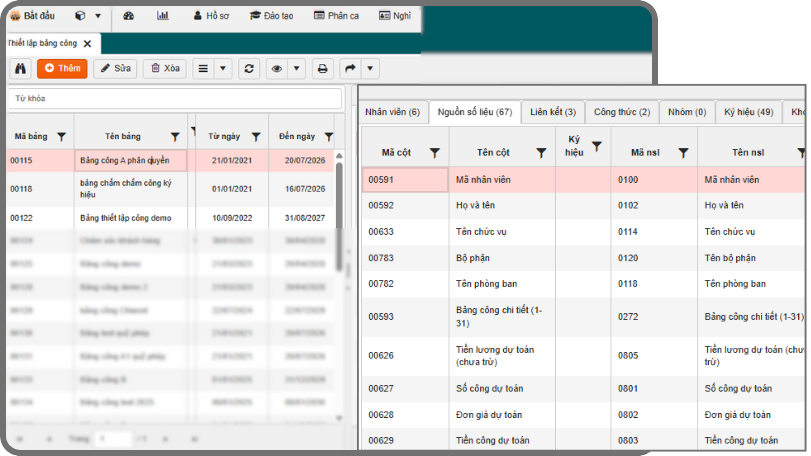Viewport: 811px width, 456px height.
Task: Switch to Nguồn số liệu (67) tab
Action: (x=475, y=112)
